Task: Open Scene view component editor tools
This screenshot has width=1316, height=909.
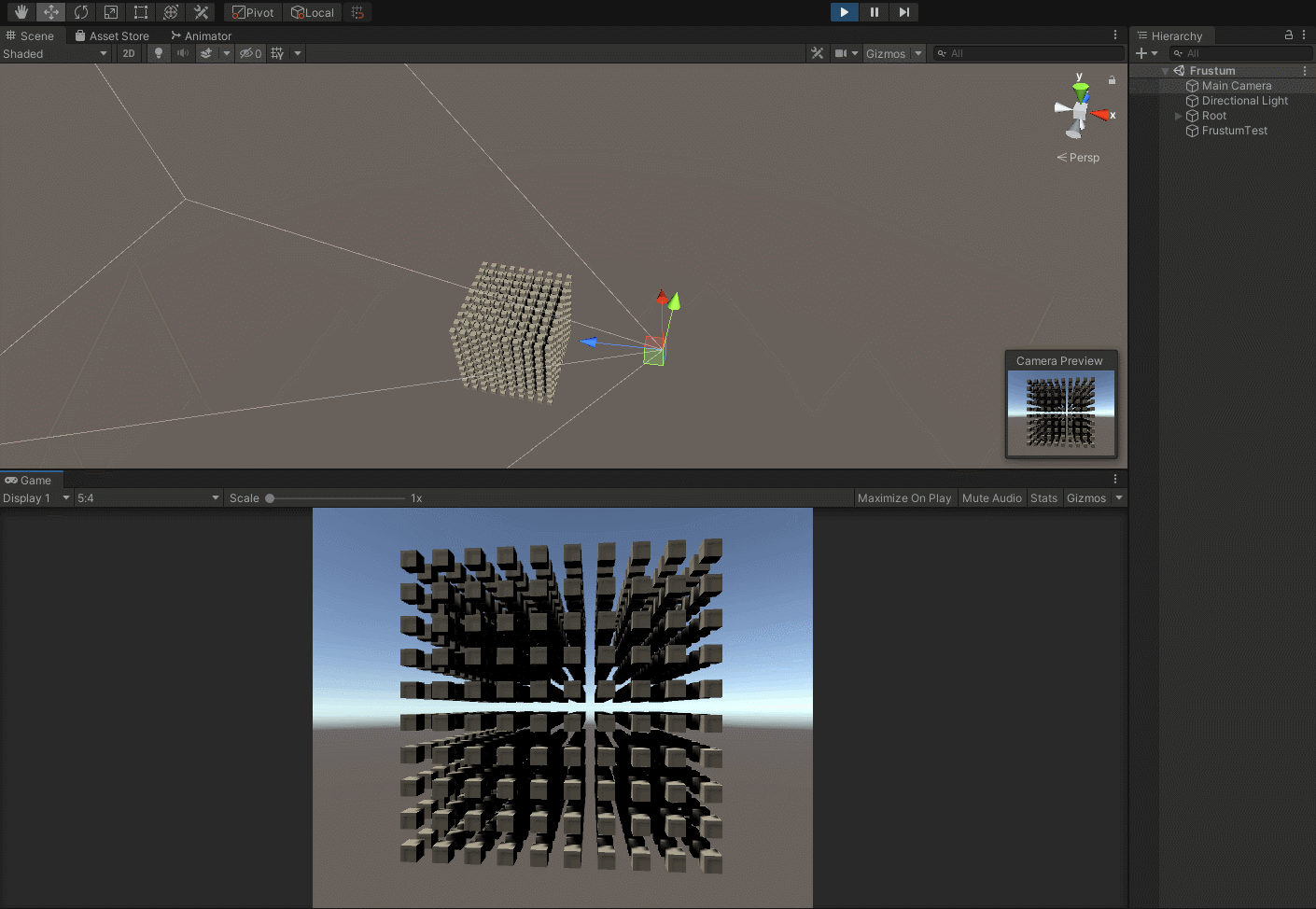Action: tap(817, 53)
